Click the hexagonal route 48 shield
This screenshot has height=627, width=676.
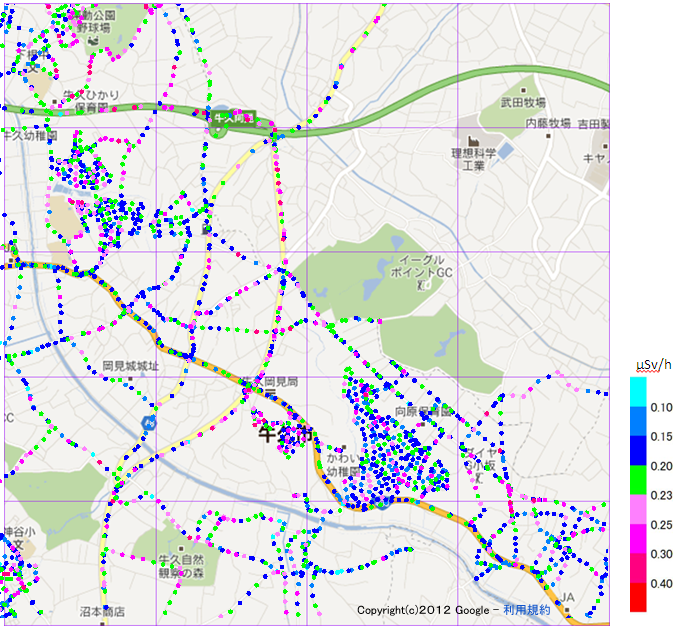tap(148, 422)
